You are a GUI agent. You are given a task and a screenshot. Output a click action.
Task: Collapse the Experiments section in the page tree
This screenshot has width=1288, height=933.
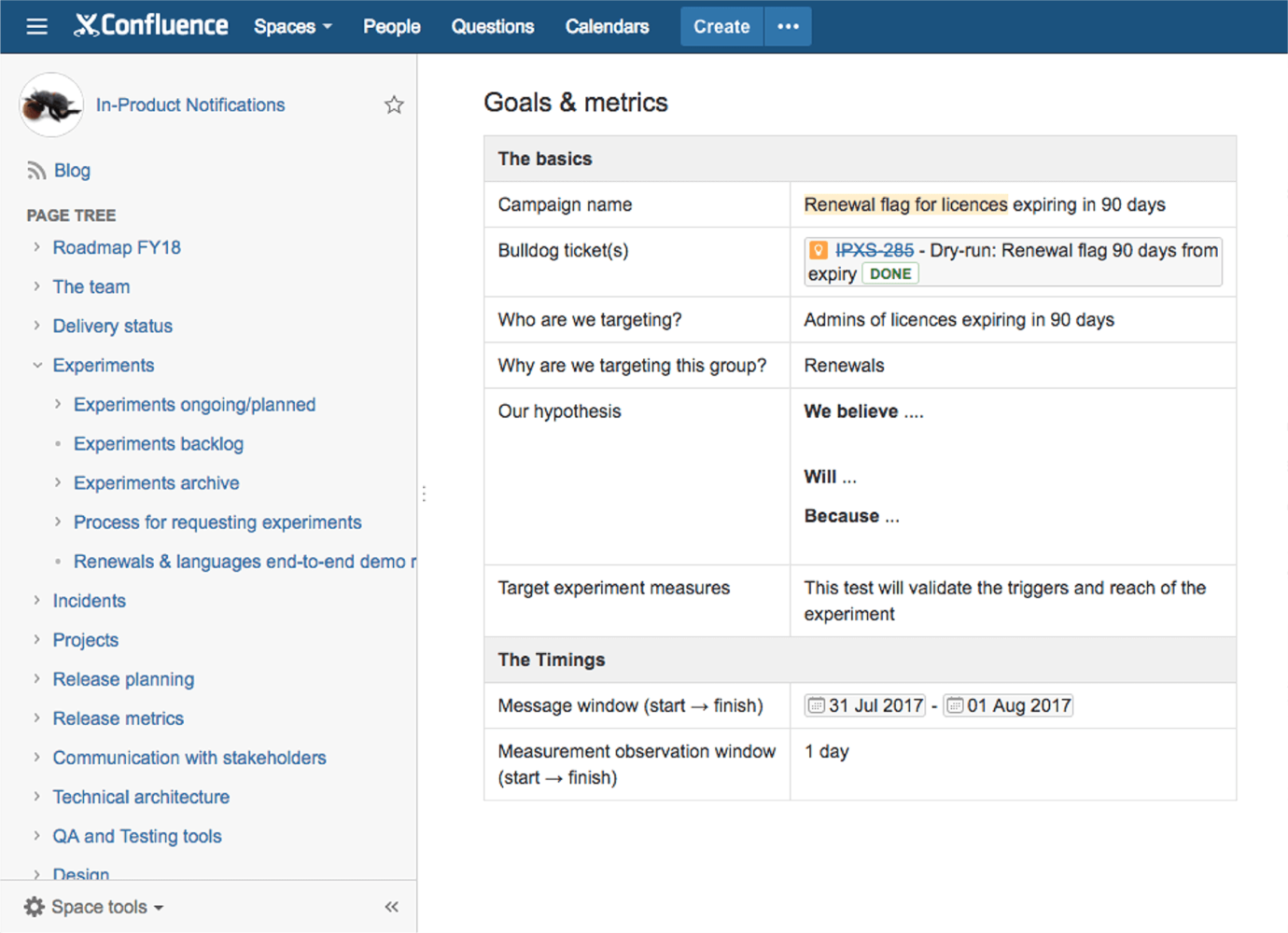36,365
